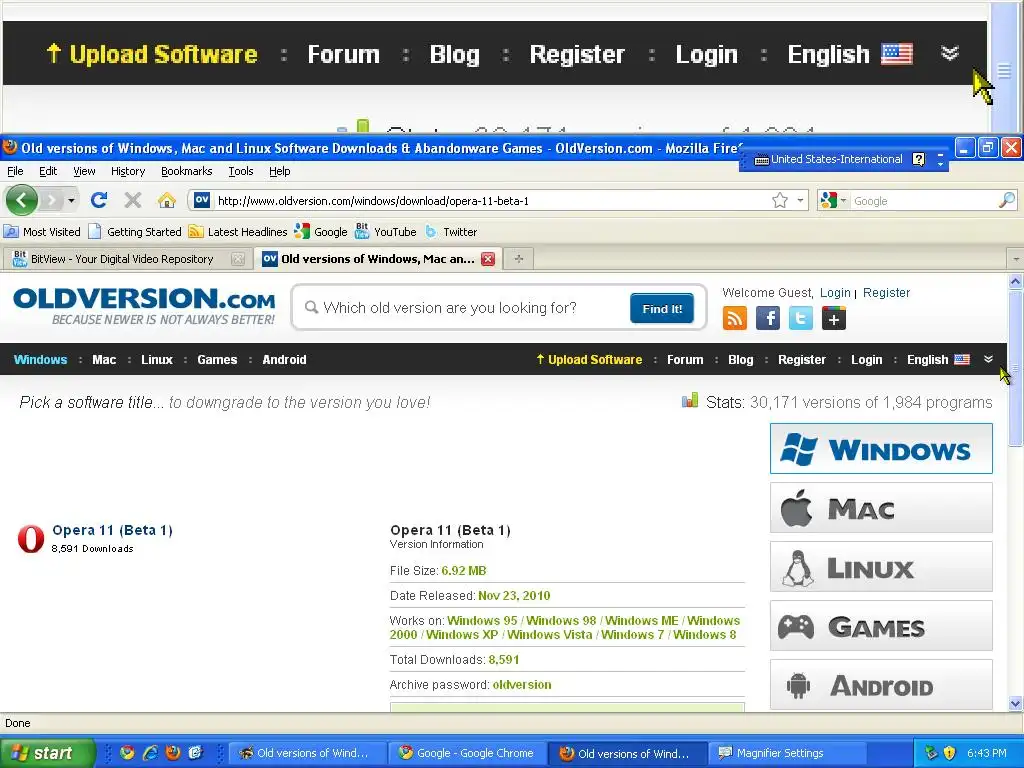The height and width of the screenshot is (768, 1024).
Task: Open the large Games category button
Action: point(881,626)
